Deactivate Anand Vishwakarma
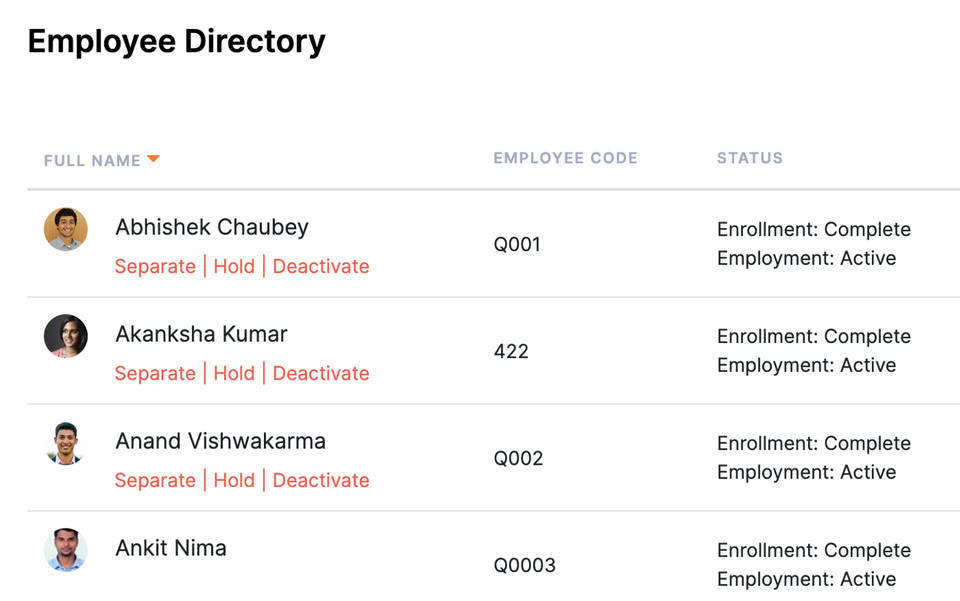This screenshot has width=960, height=601. point(321,480)
